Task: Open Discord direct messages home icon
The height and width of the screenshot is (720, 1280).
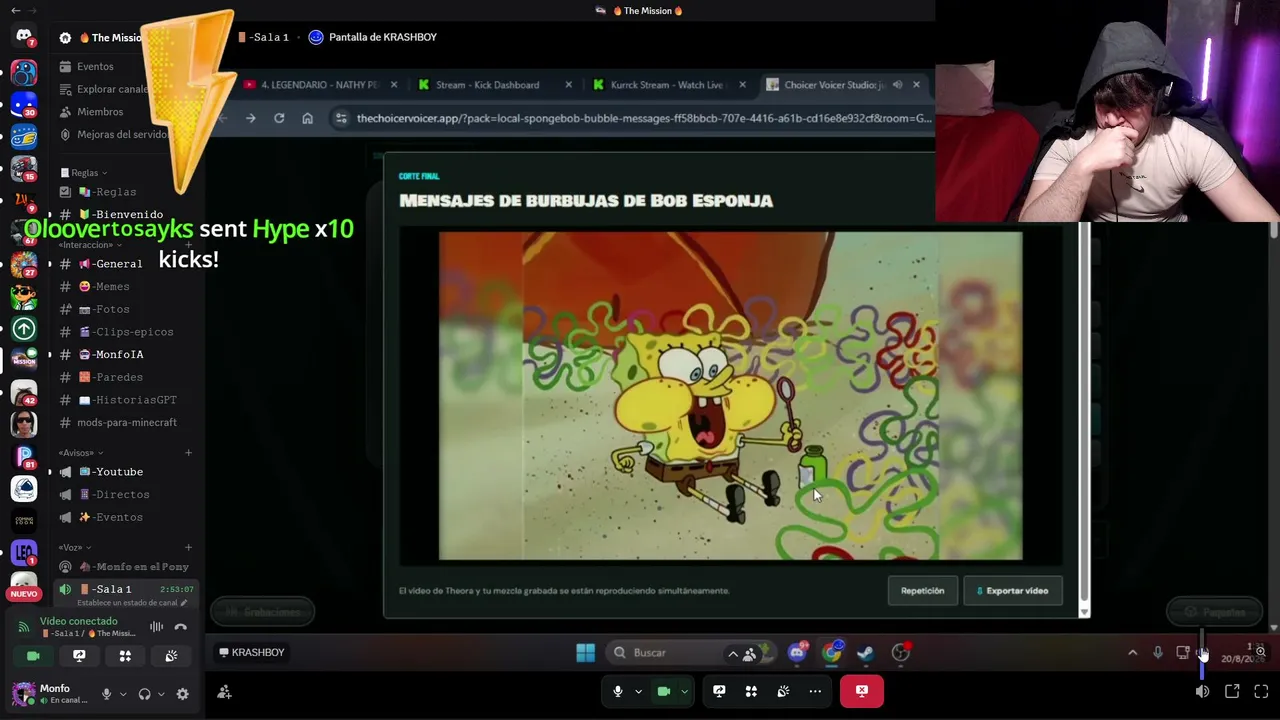Action: click(24, 37)
